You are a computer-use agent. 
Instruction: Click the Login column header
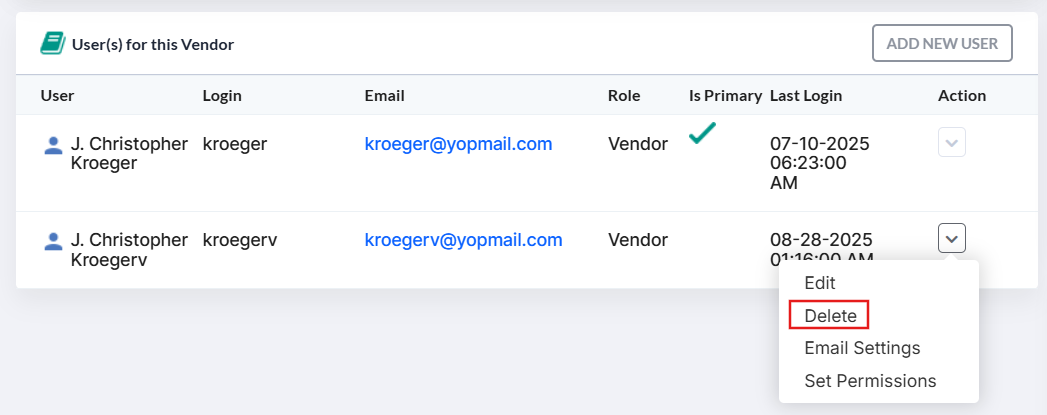tap(222, 95)
